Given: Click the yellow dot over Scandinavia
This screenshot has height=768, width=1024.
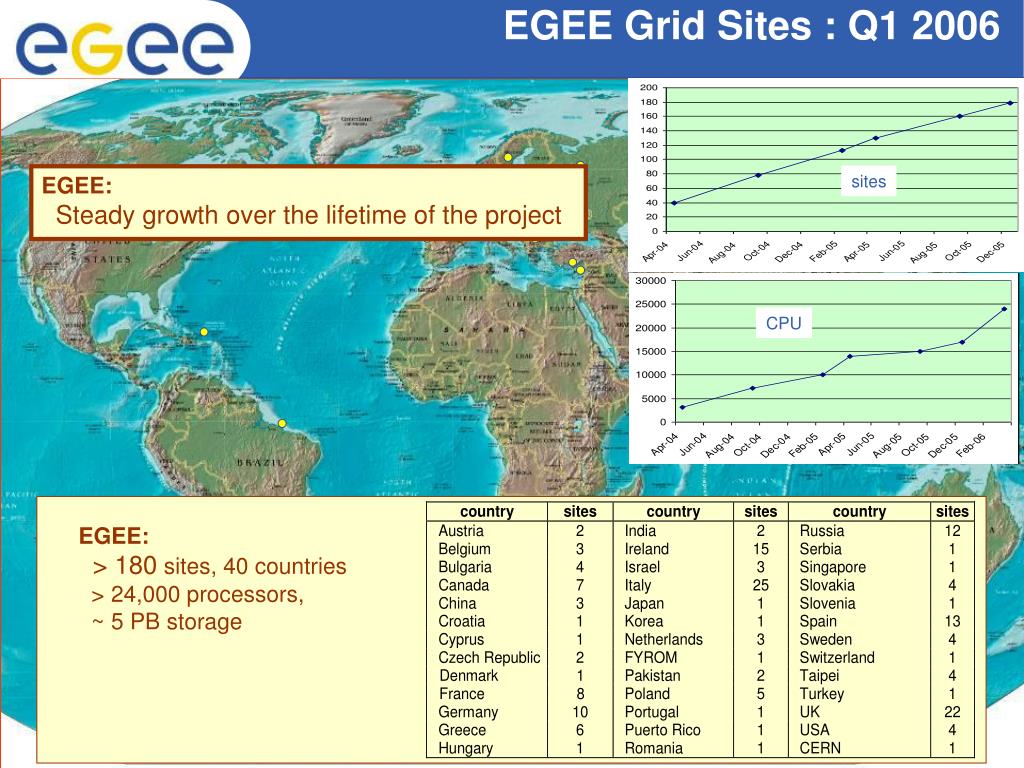Looking at the screenshot, I should (x=508, y=157).
